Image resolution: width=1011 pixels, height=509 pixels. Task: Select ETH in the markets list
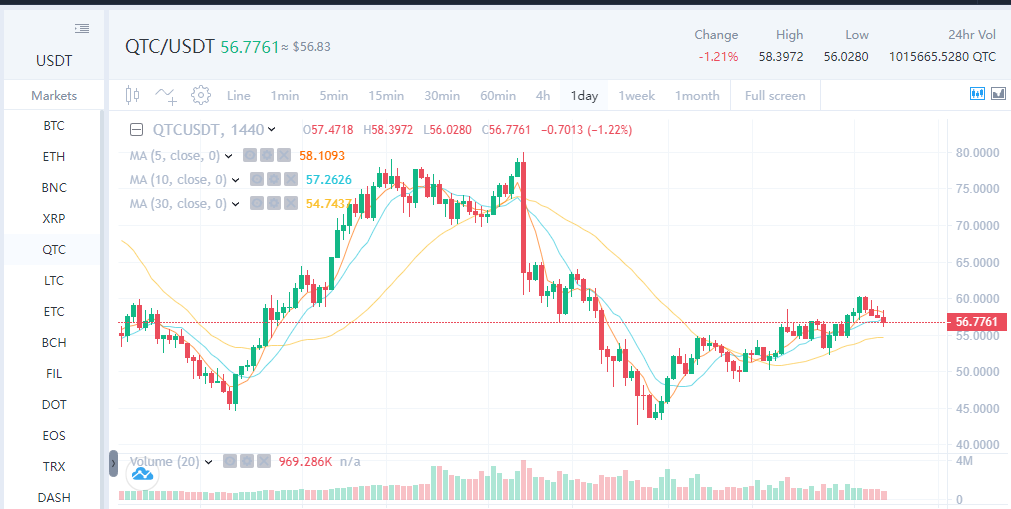tap(54, 157)
